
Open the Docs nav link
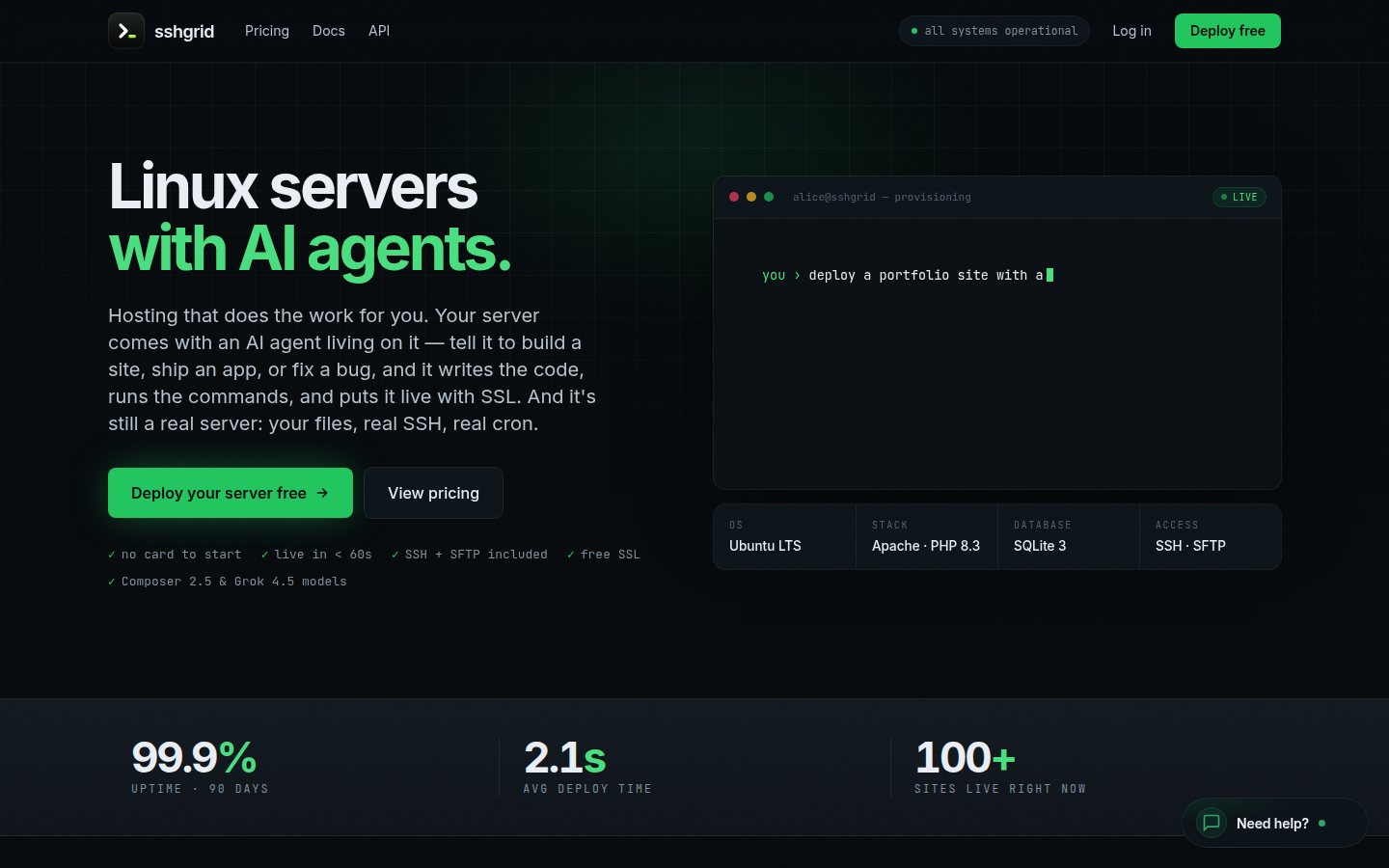pos(329,31)
